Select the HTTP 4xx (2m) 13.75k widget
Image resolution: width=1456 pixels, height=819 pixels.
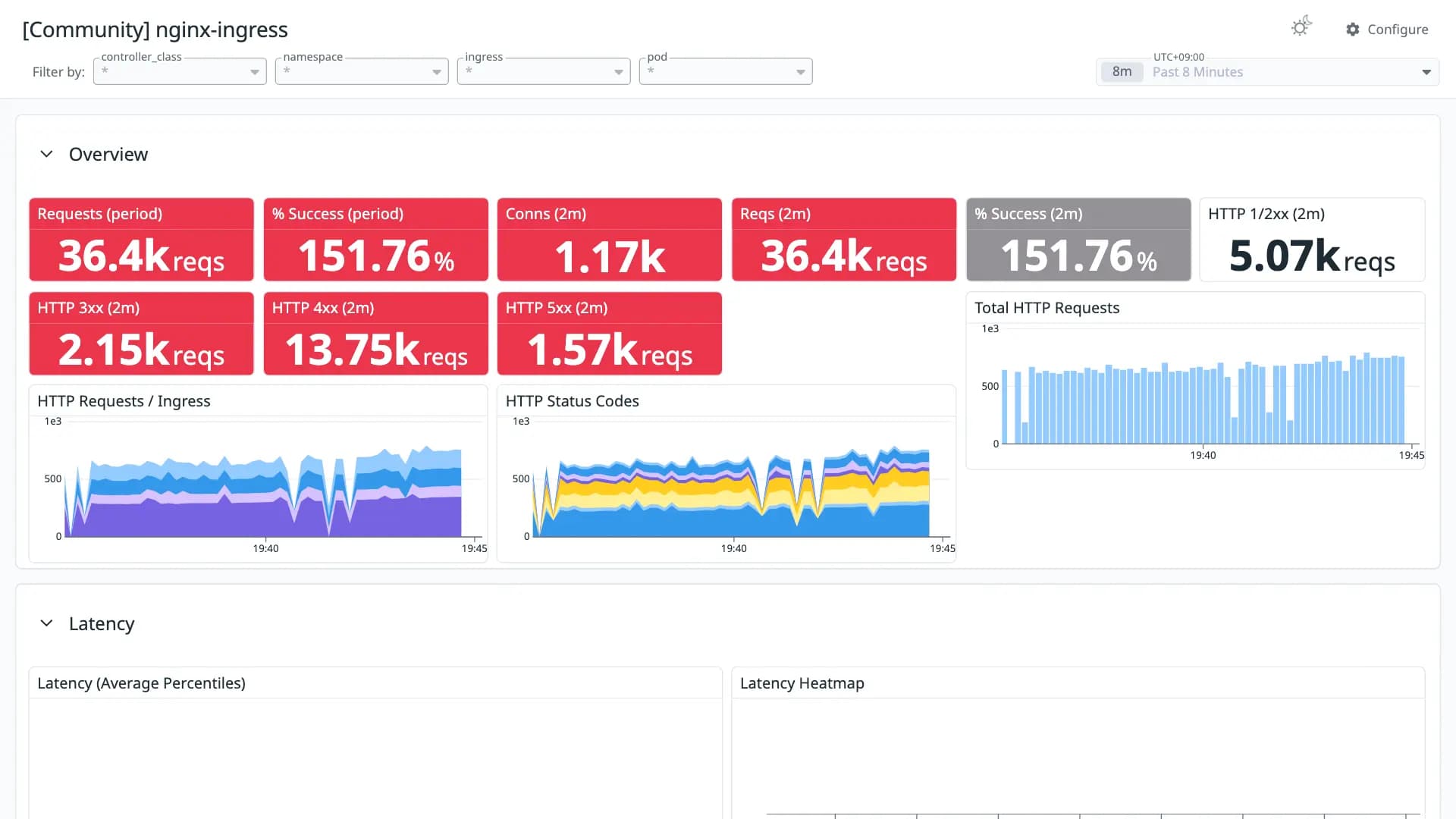point(376,334)
